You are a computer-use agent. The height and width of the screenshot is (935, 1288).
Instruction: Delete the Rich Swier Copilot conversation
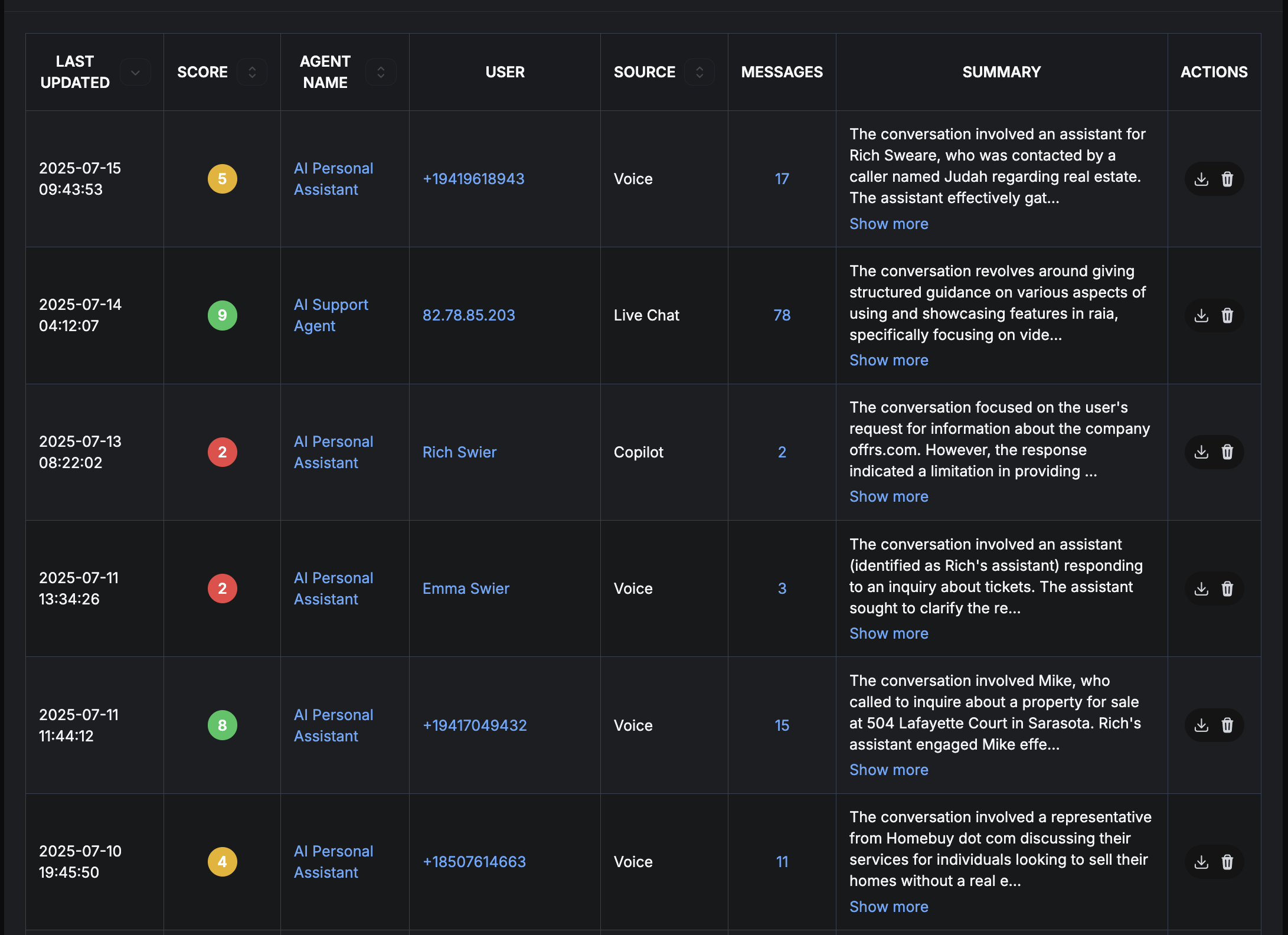pyautogui.click(x=1227, y=452)
